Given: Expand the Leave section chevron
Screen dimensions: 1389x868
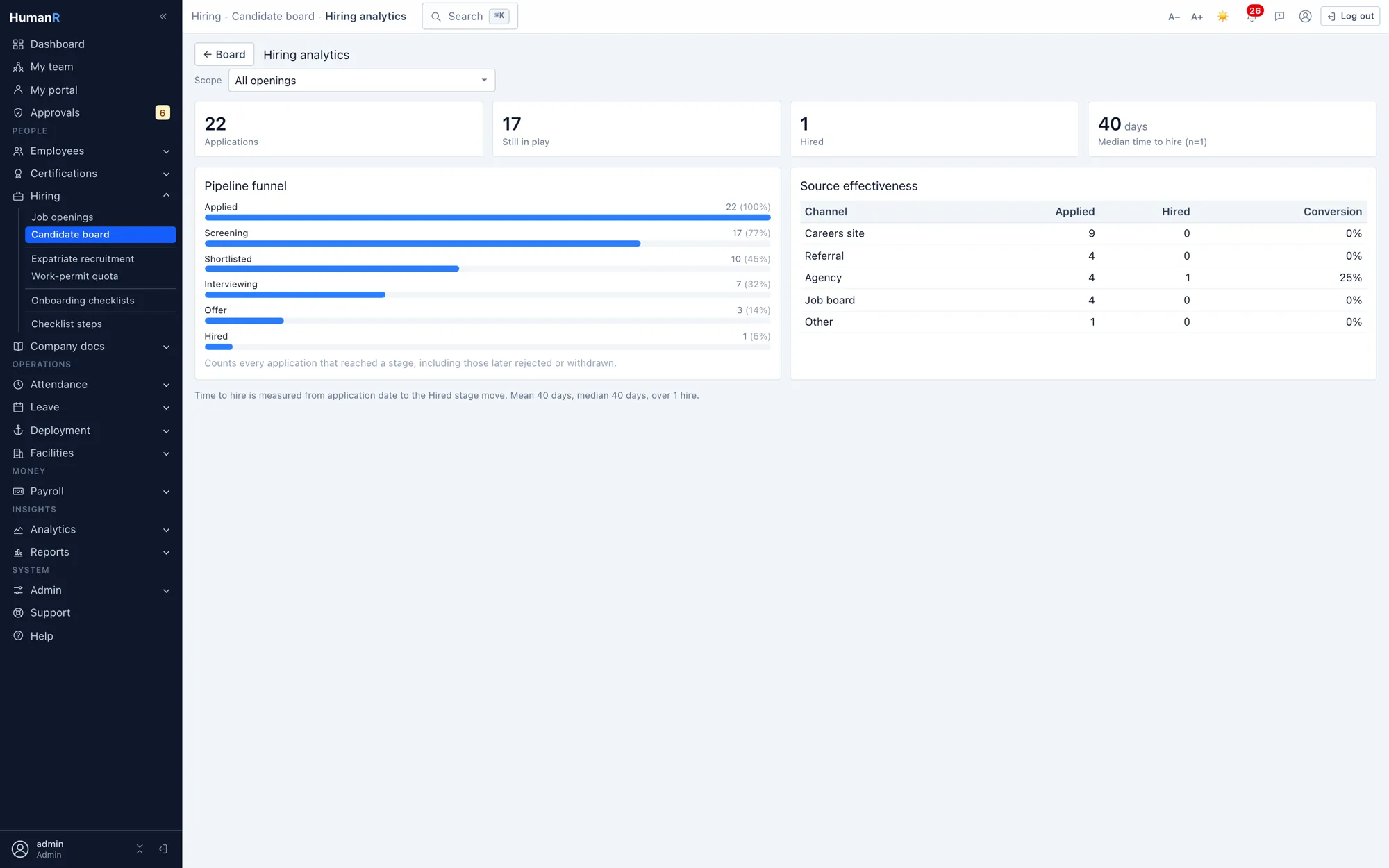Looking at the screenshot, I should [167, 408].
